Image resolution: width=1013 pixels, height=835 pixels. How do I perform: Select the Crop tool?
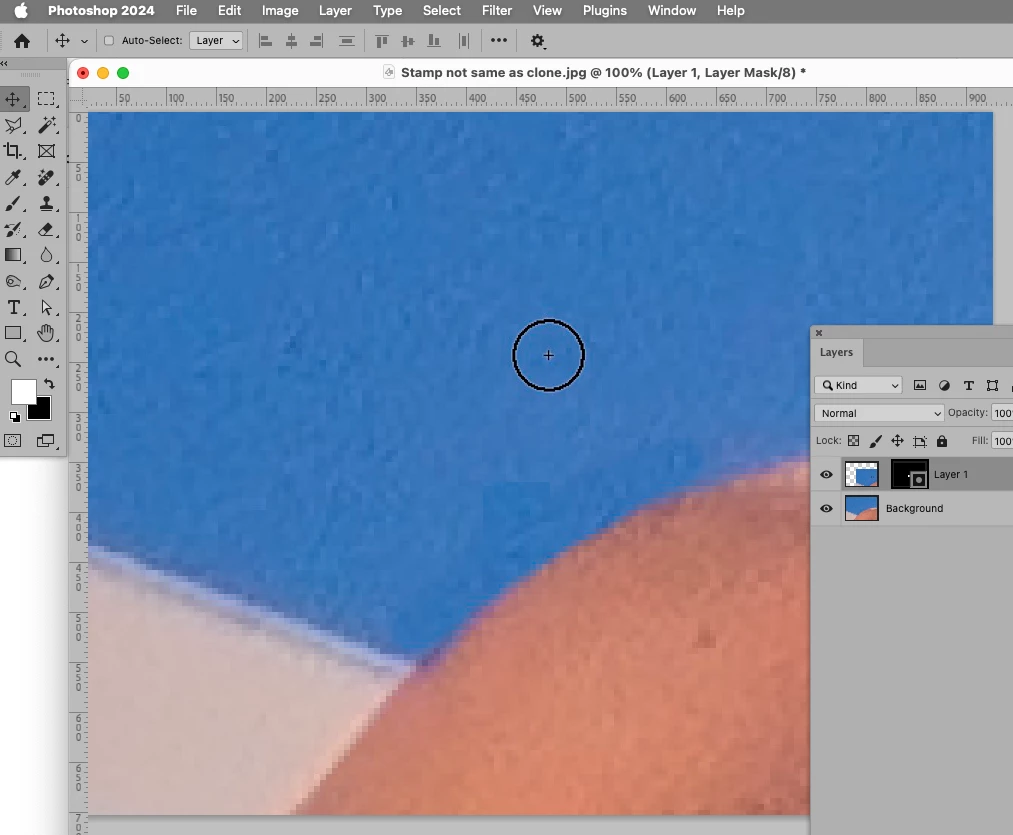13,151
